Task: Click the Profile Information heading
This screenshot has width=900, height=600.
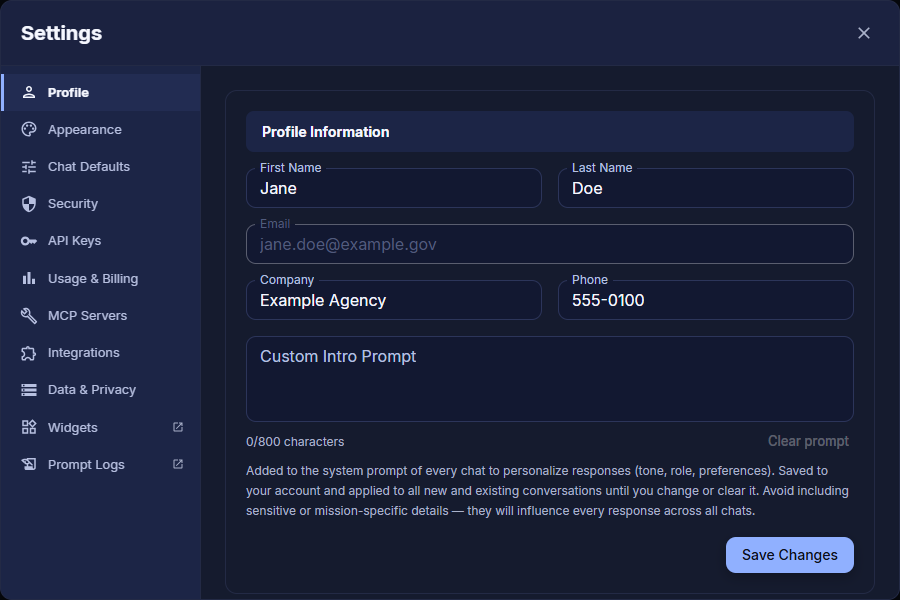Action: pyautogui.click(x=325, y=132)
